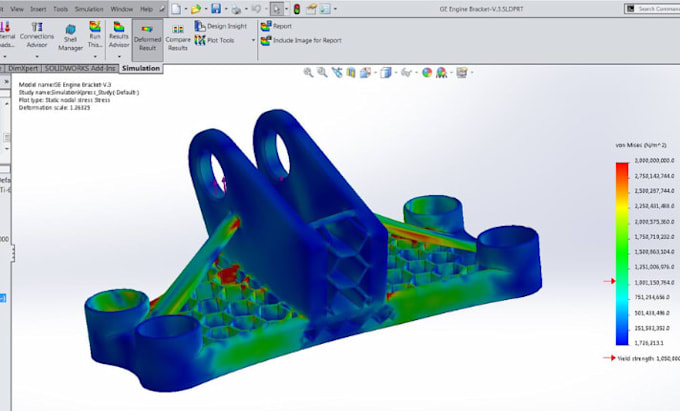The image size is (680, 411).
Task: Open the Insert menu
Action: [x=38, y=9]
